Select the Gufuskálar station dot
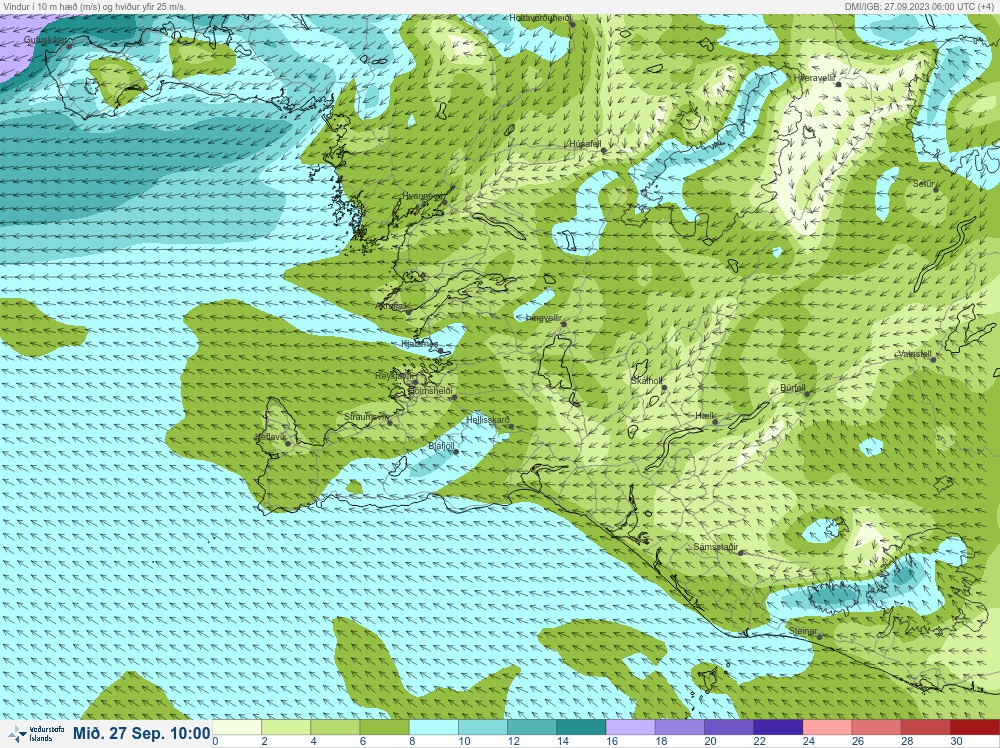This screenshot has width=1000, height=748. [69, 46]
